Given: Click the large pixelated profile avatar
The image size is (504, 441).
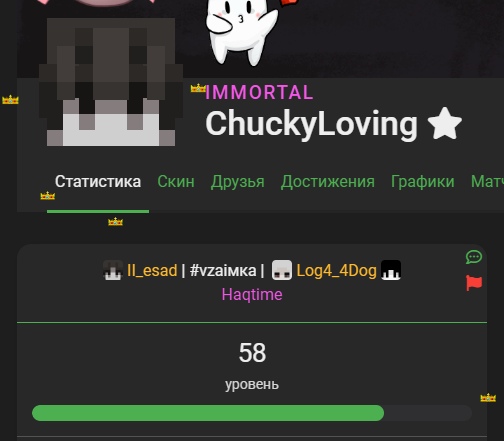Looking at the screenshot, I should tap(111, 82).
